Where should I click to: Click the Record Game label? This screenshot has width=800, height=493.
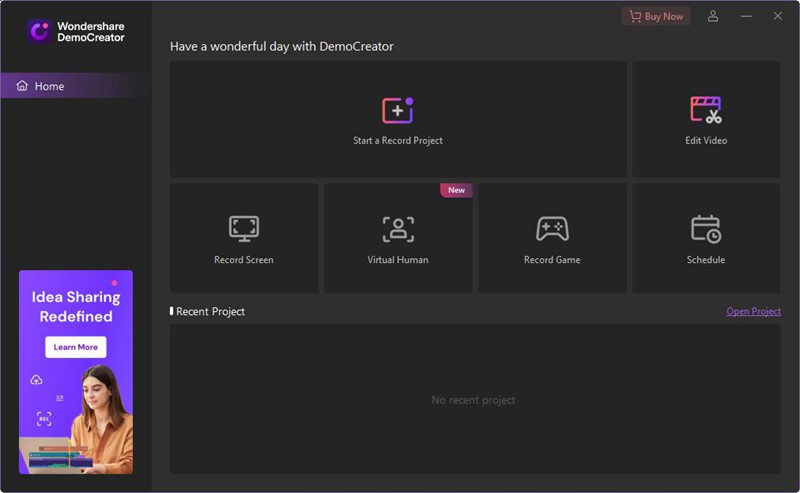click(552, 260)
